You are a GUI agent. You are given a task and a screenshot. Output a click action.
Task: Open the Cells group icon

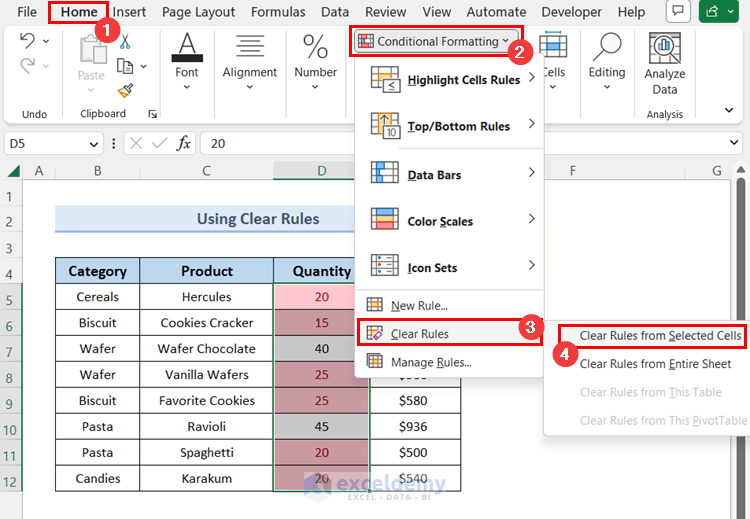(553, 44)
